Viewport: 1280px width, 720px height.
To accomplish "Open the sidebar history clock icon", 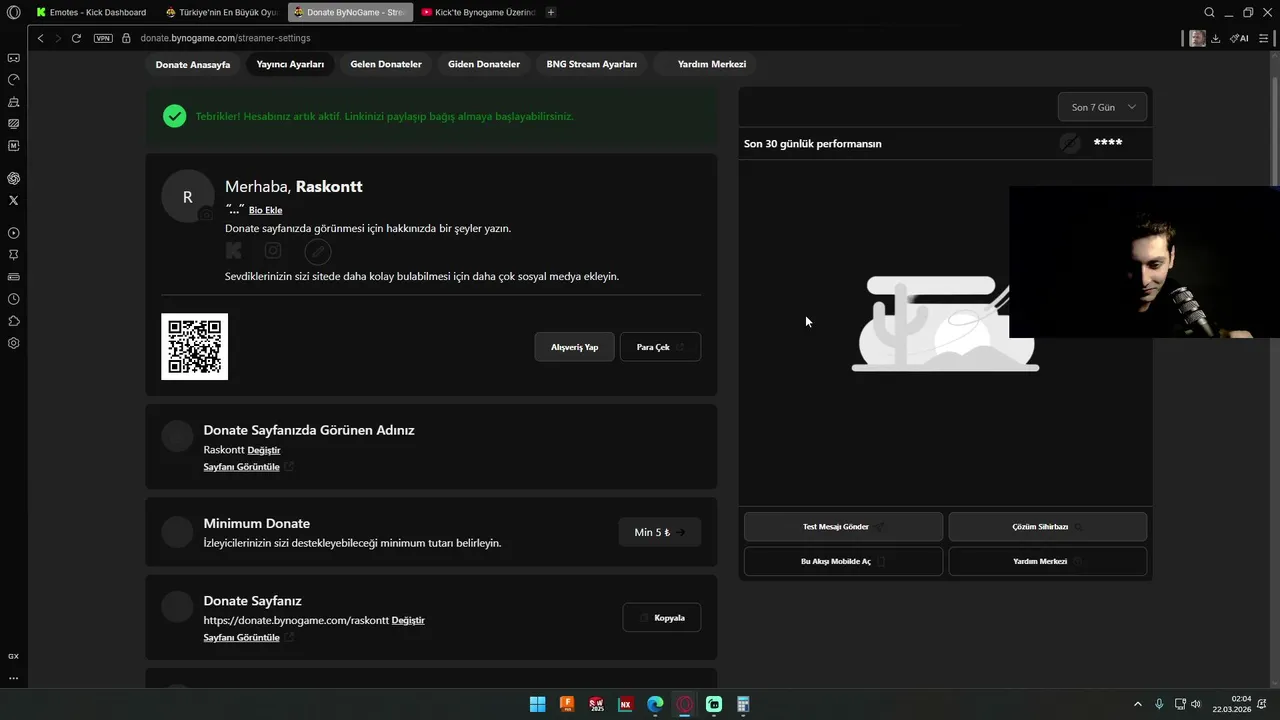I will 13,299.
